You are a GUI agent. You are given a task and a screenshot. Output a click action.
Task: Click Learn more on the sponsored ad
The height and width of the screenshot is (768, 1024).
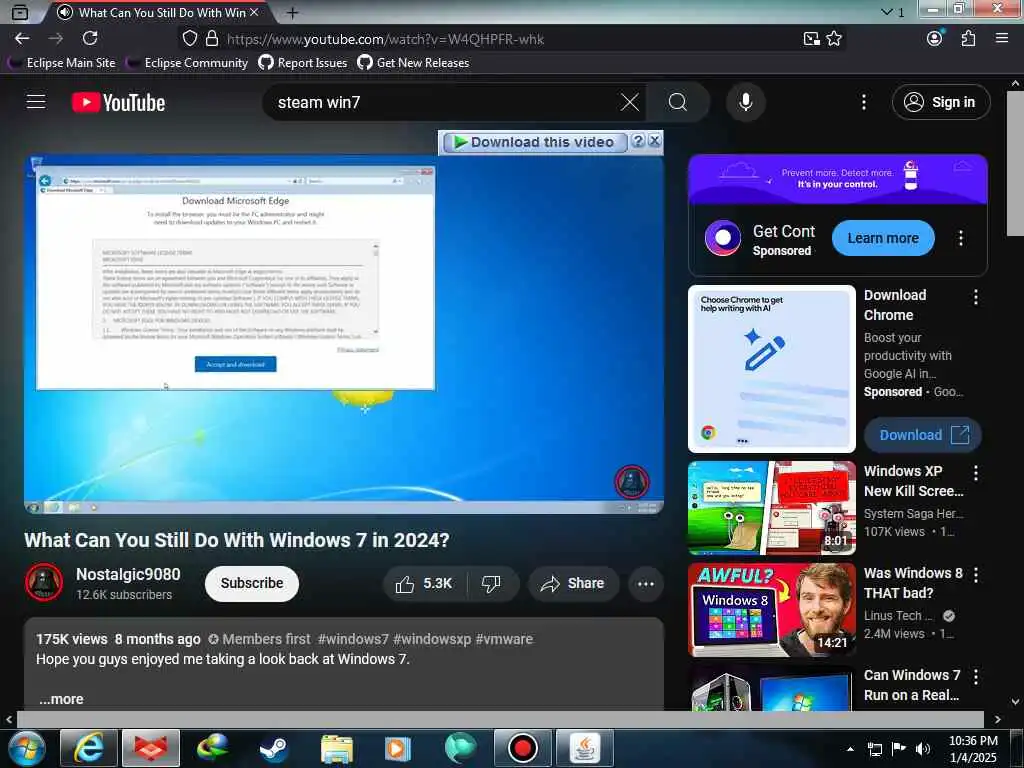pyautogui.click(x=883, y=238)
